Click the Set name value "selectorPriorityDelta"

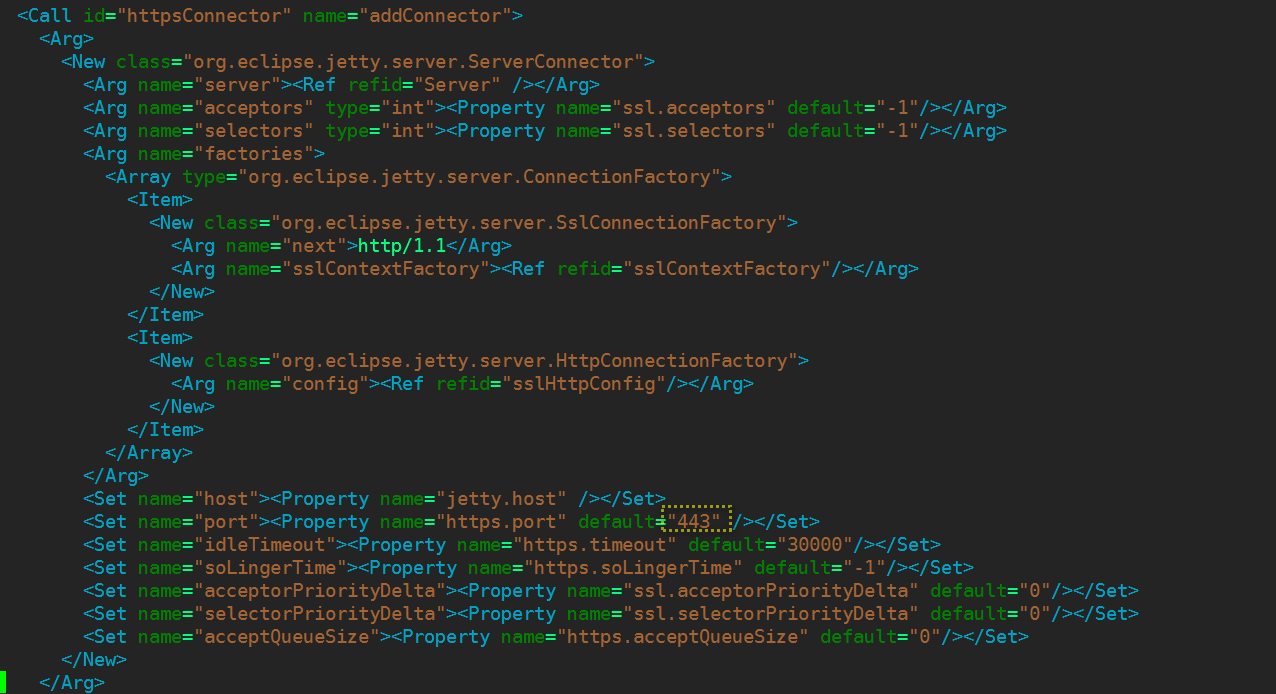click(x=319, y=614)
